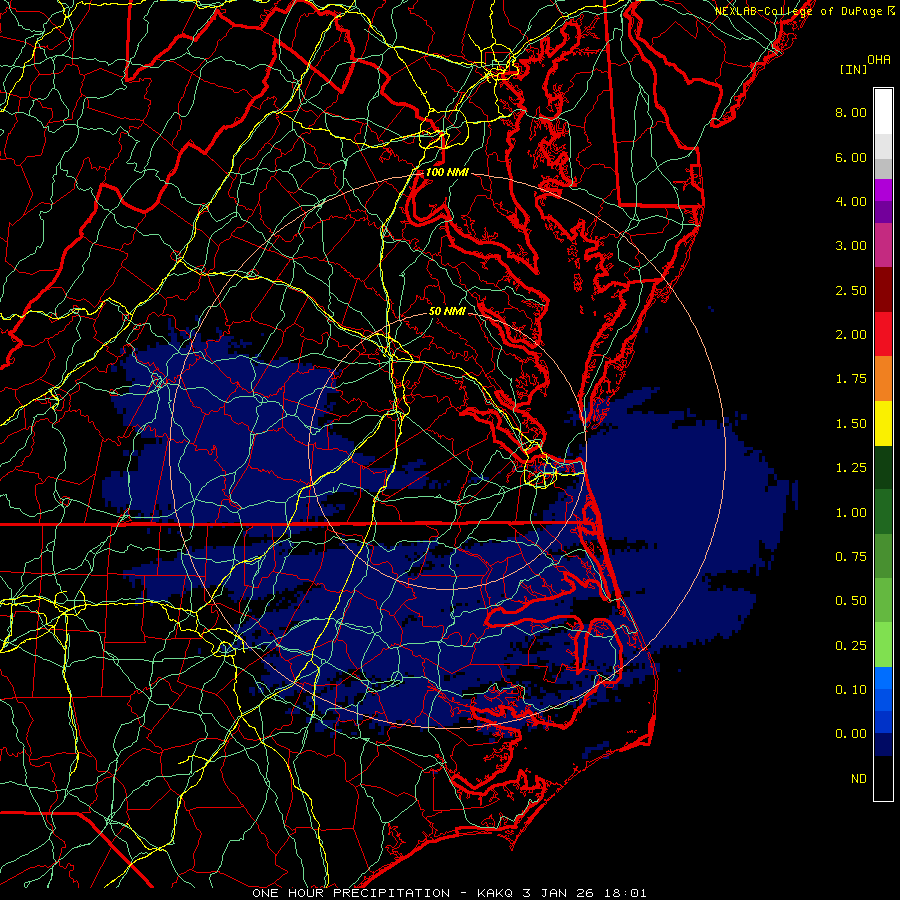Click the white 8.00 inch legend swatch
This screenshot has height=900, width=900.
(883, 112)
